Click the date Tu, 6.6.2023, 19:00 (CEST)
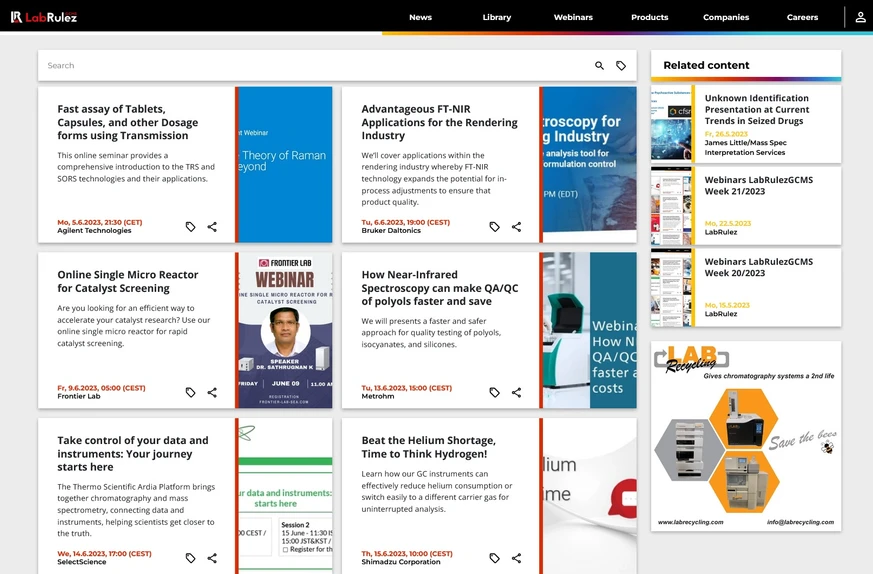Viewport: 873px width, 574px height. pyautogui.click(x=405, y=222)
